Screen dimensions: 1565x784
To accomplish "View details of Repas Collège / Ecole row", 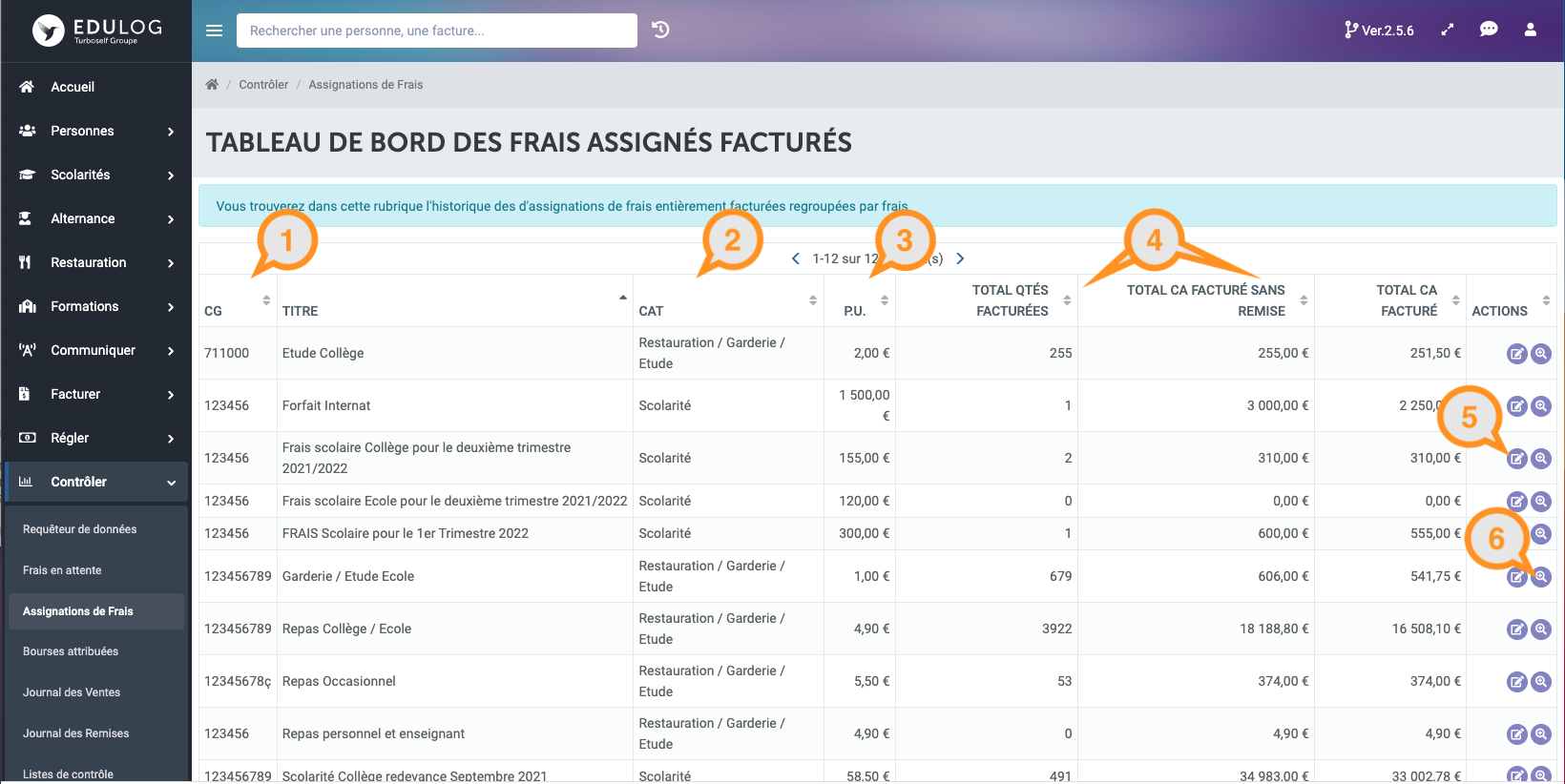I will (x=1541, y=629).
